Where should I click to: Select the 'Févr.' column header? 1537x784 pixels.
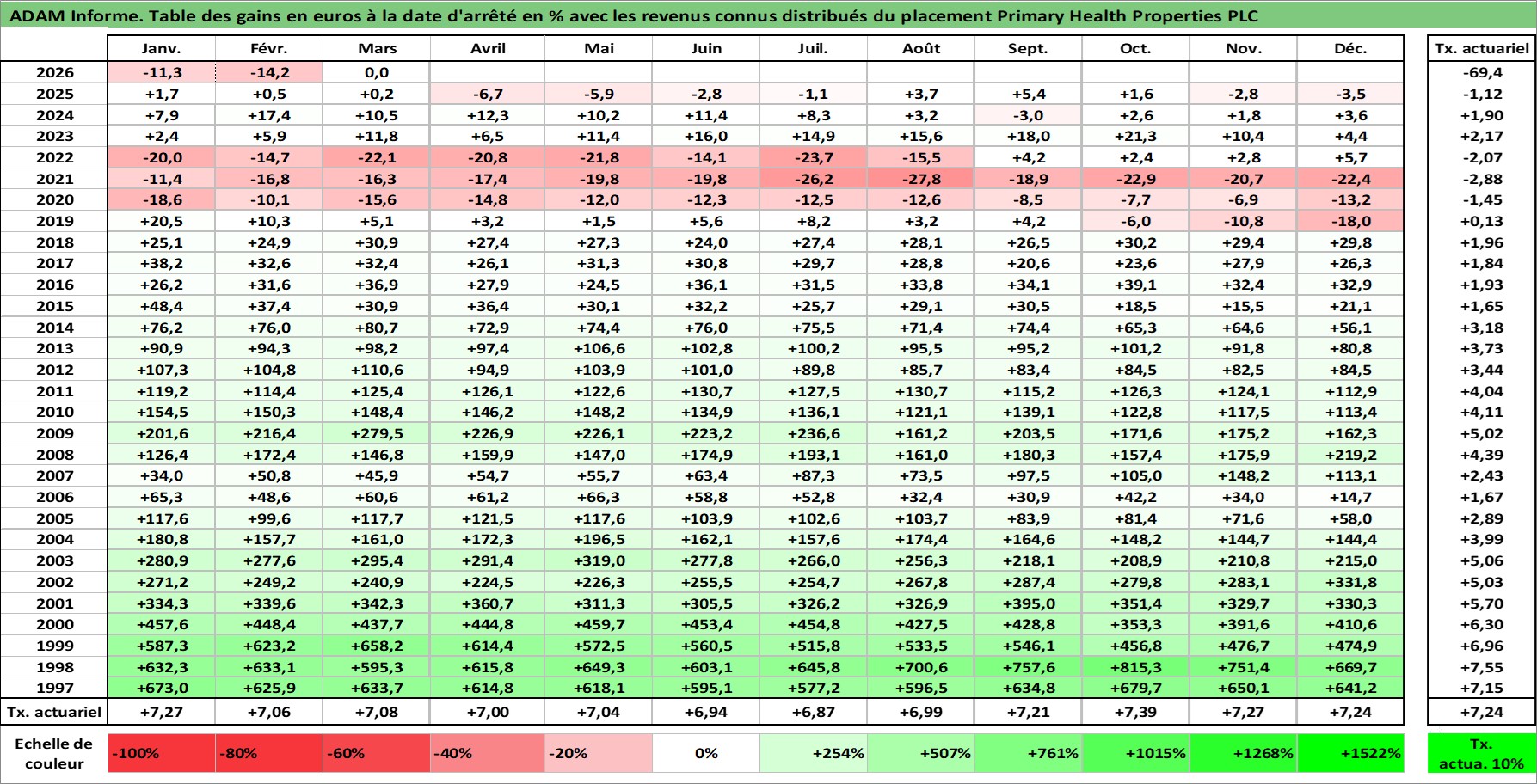[269, 49]
